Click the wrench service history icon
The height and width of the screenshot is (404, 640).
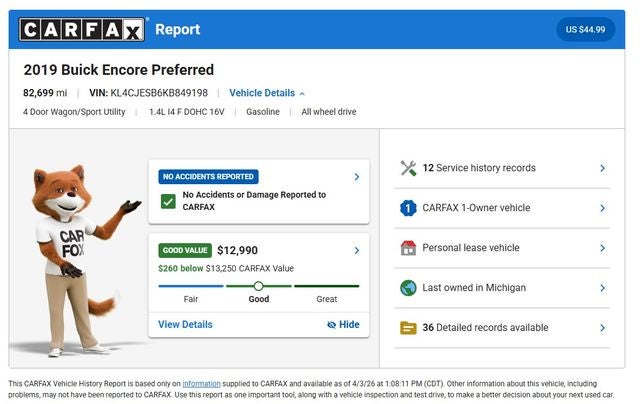(x=408, y=168)
